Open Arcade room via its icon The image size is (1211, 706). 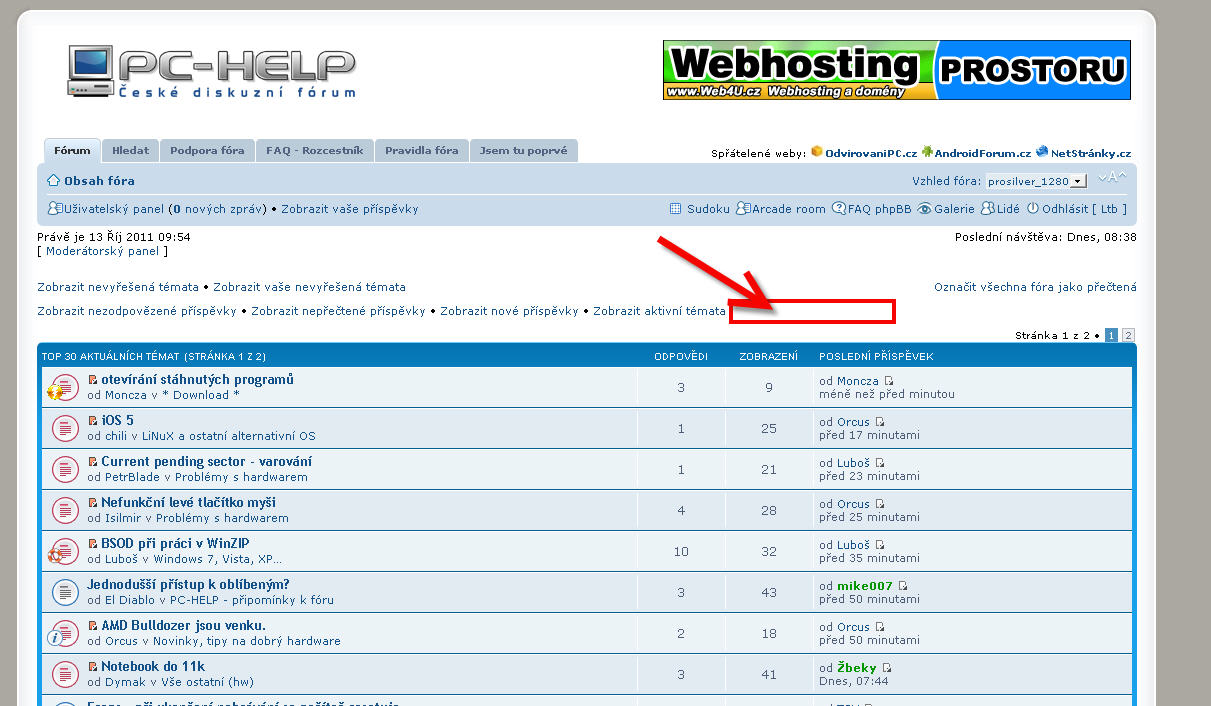coord(743,209)
